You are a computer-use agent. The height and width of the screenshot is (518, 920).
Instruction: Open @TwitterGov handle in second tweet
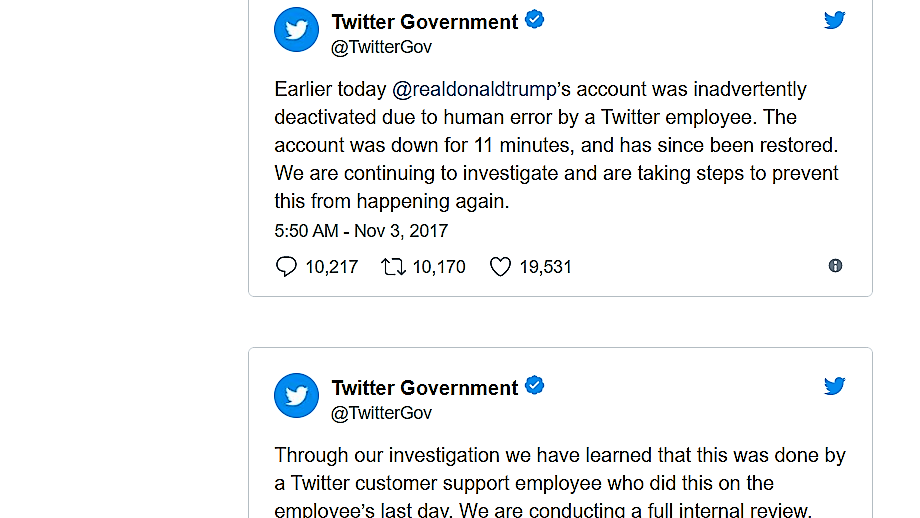click(x=381, y=413)
